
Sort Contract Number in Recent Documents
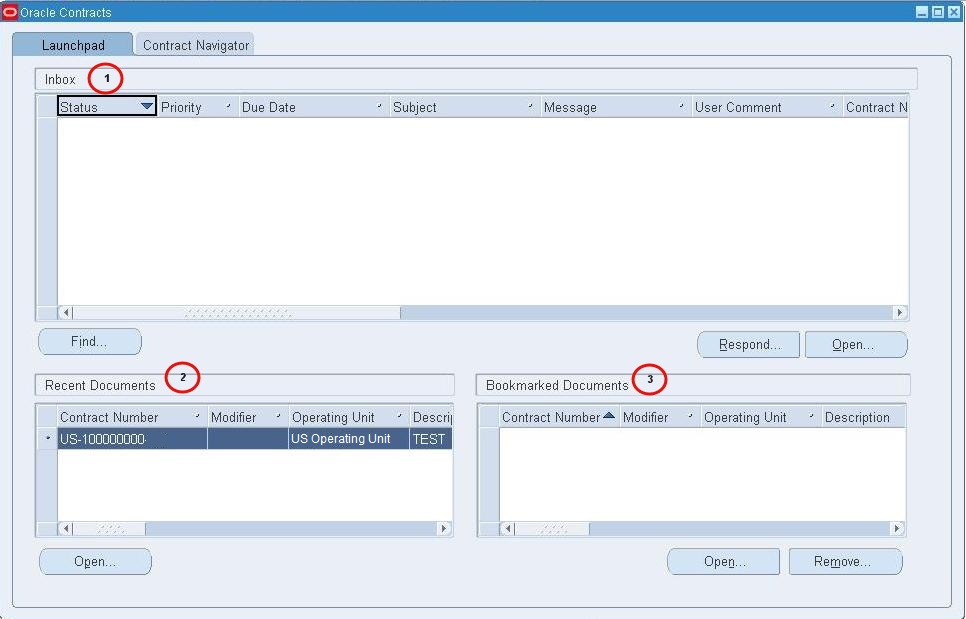click(198, 416)
